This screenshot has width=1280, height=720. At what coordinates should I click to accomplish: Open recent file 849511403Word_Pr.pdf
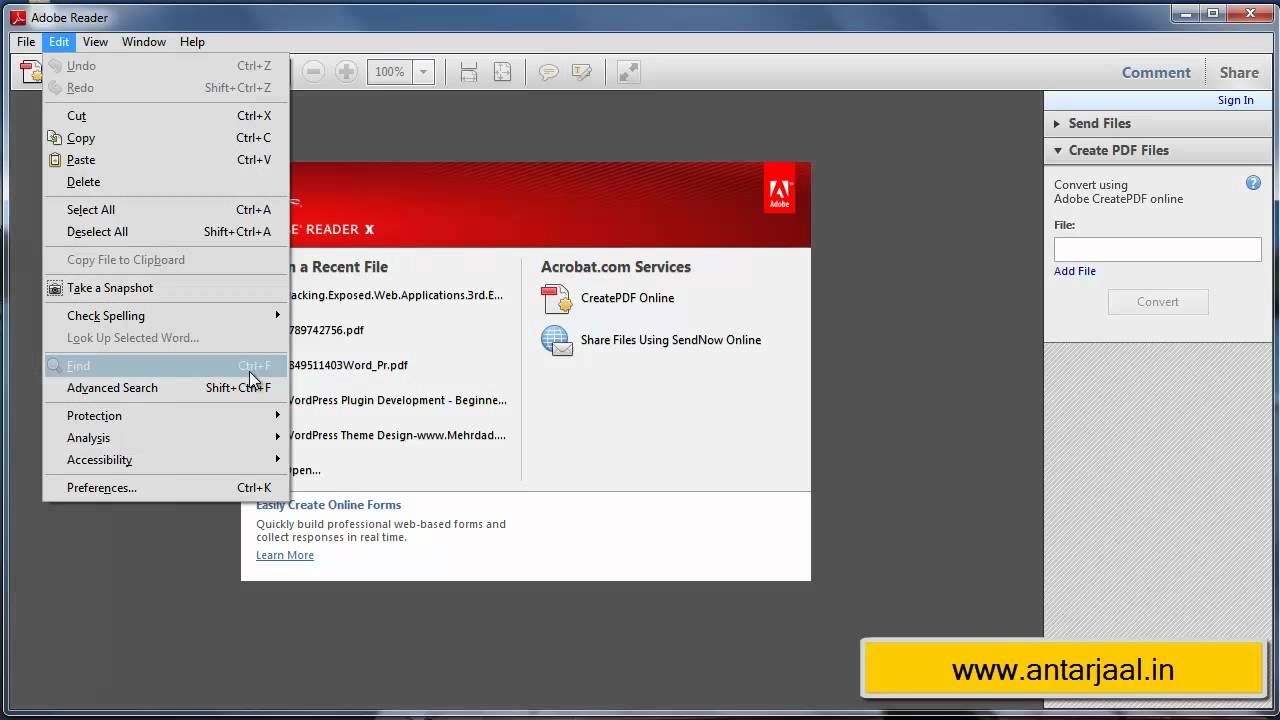[x=348, y=365]
